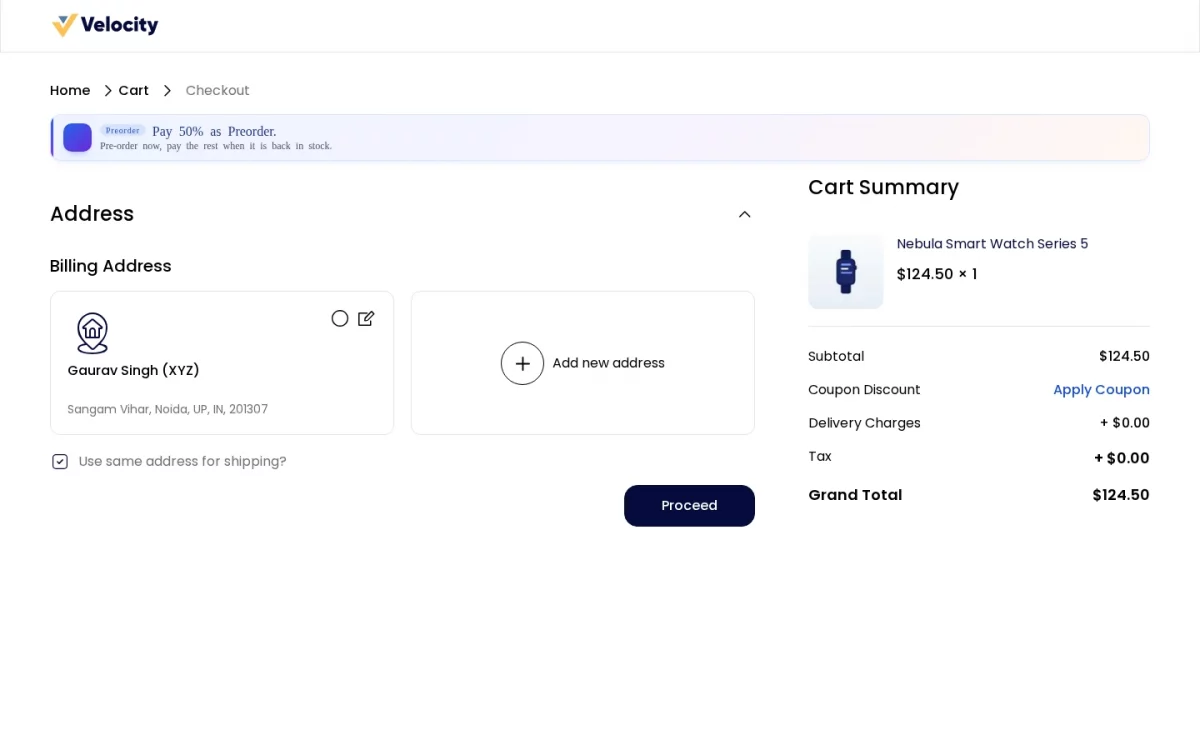Click the Apply Coupon link
The height and width of the screenshot is (750, 1200).
pyautogui.click(x=1101, y=390)
